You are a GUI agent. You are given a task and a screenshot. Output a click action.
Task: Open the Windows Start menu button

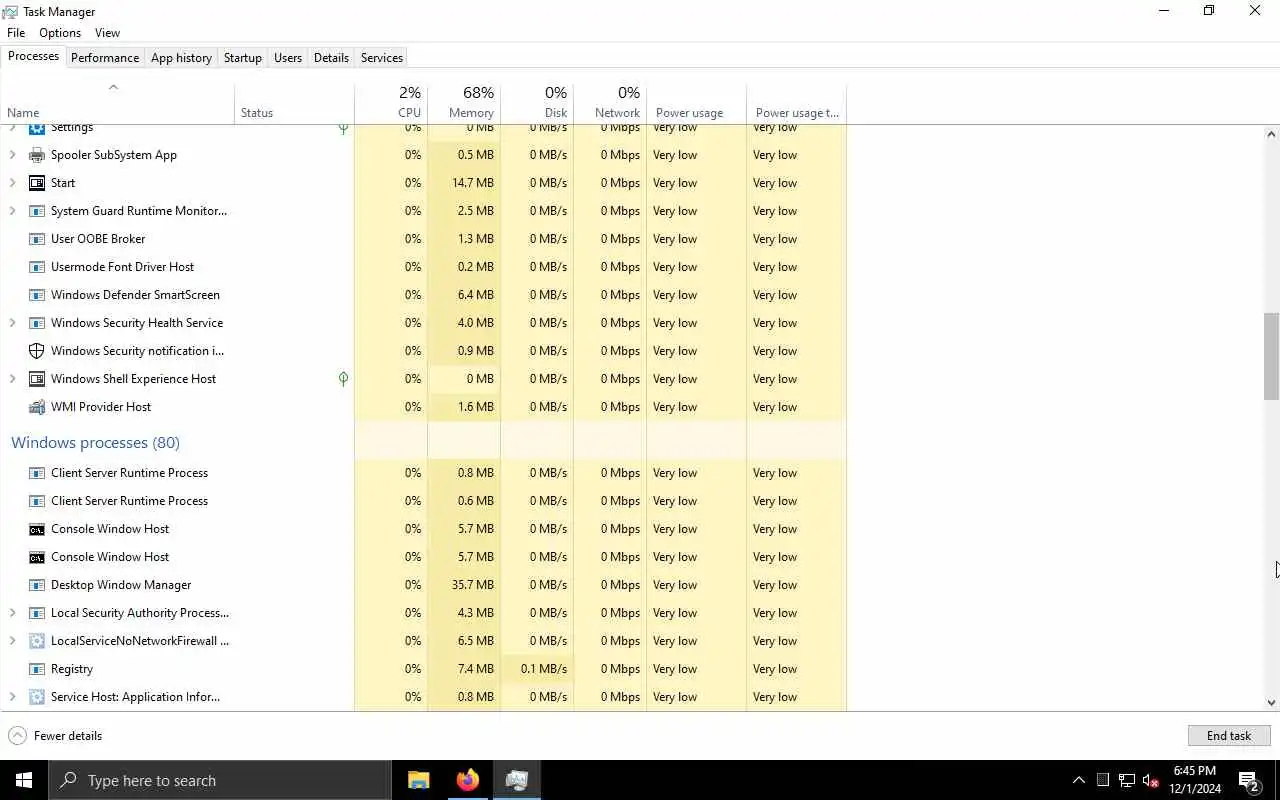[24, 780]
